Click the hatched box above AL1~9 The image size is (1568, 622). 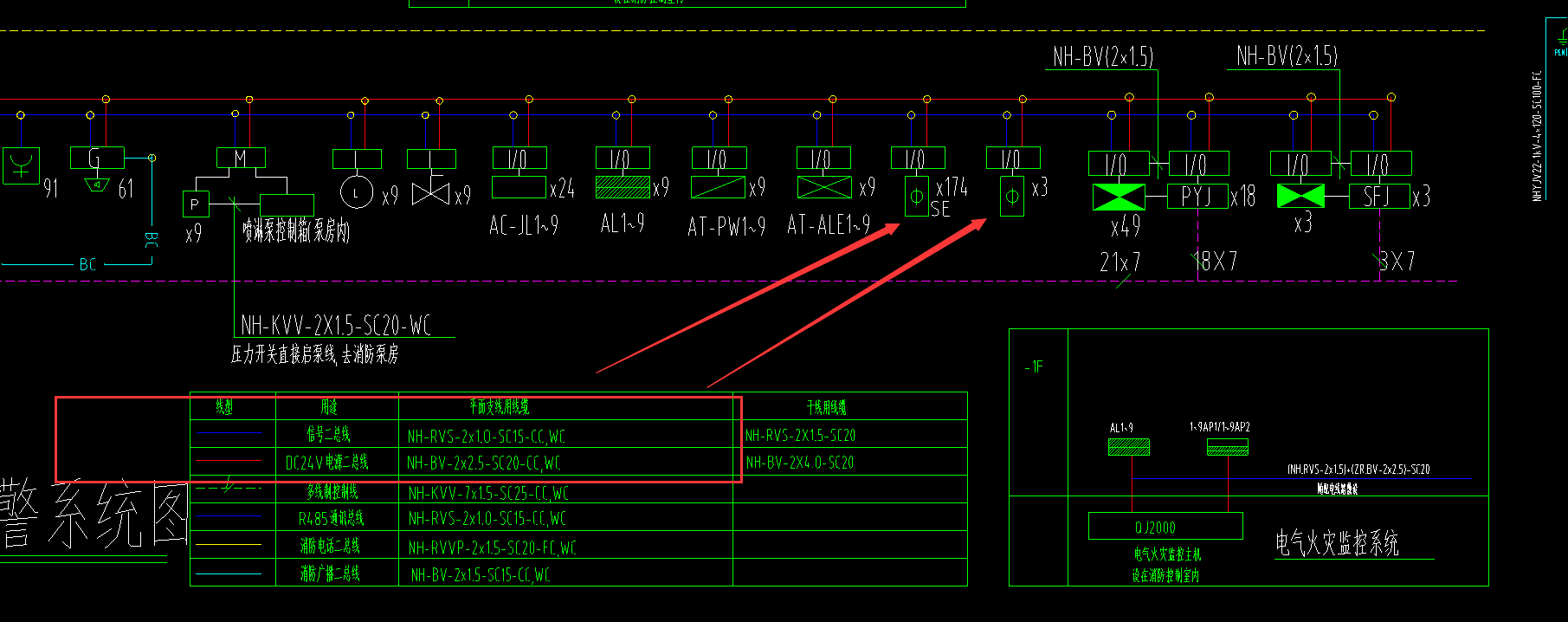[623, 187]
